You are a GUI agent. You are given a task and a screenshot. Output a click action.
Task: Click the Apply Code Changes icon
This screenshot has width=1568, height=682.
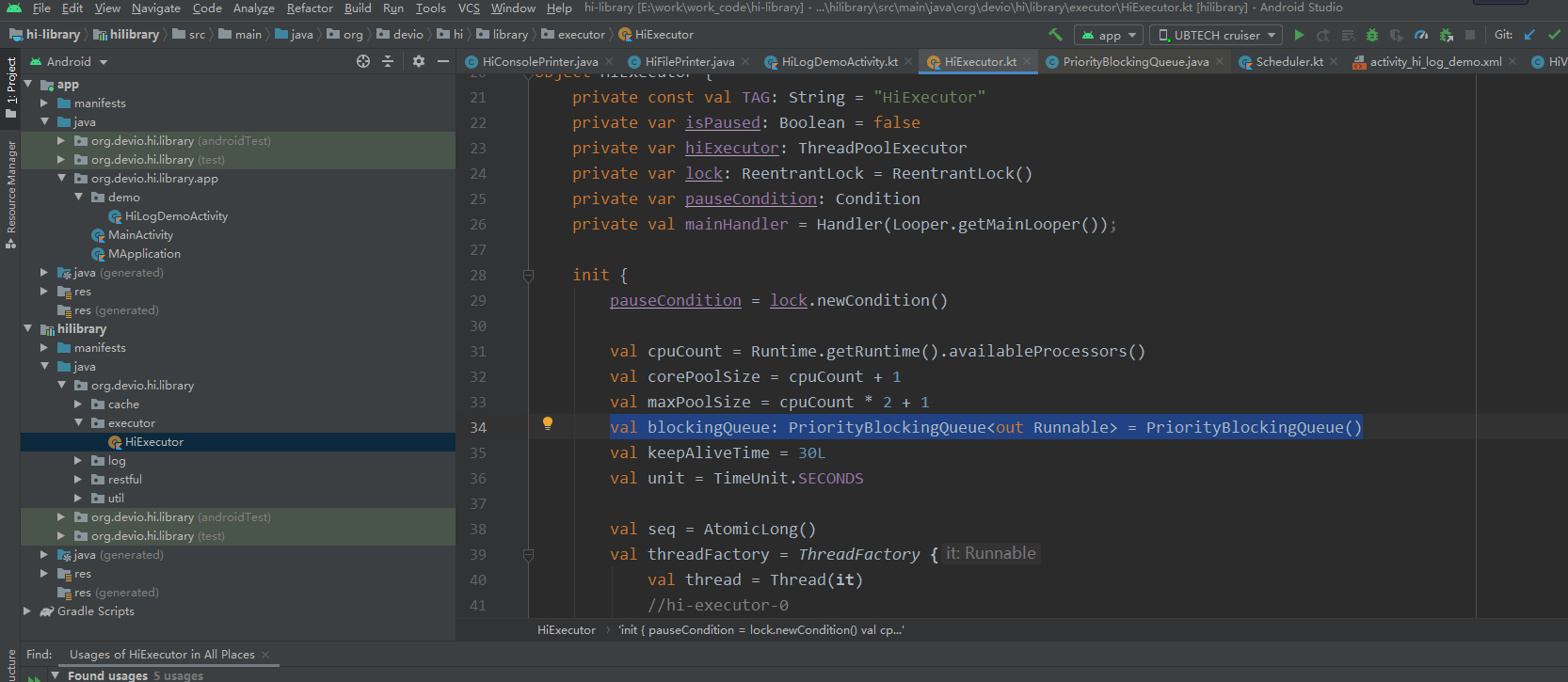tap(1348, 35)
